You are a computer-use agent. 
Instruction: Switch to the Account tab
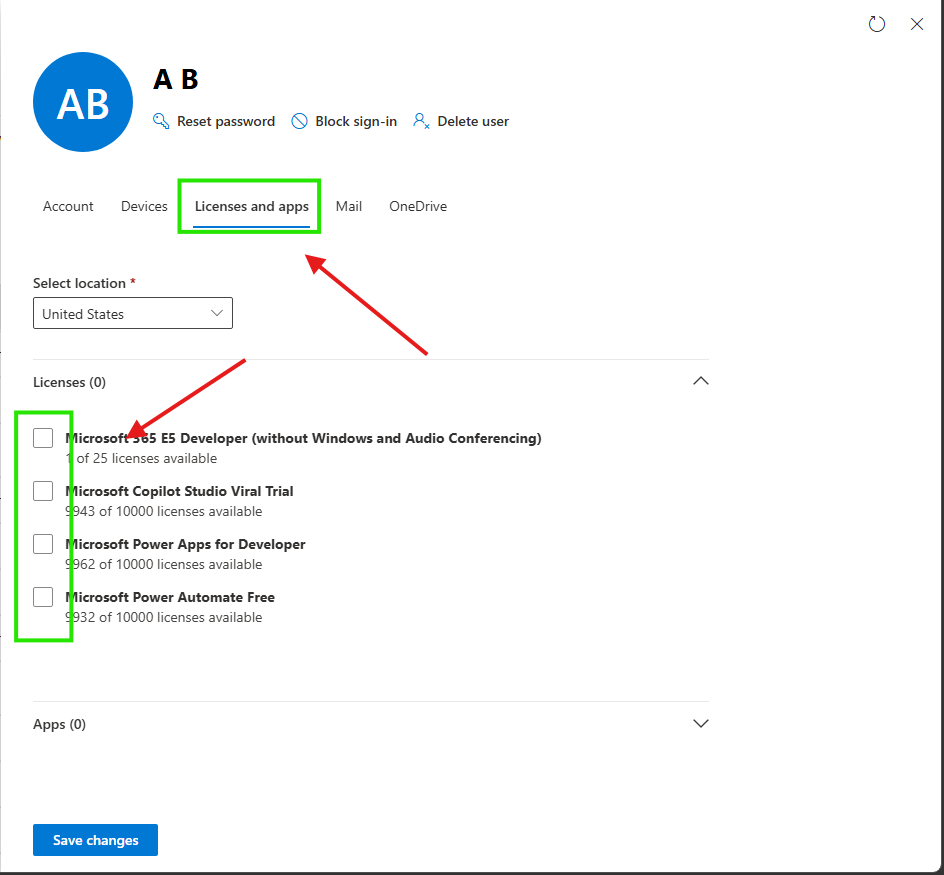68,207
